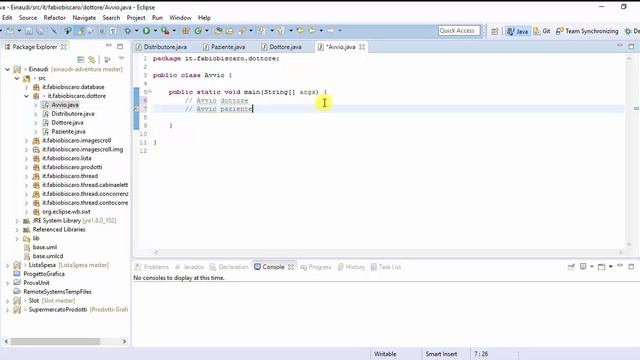The image size is (640, 360).
Task: Open the Open Console dropdown arrow
Action: click(611, 267)
